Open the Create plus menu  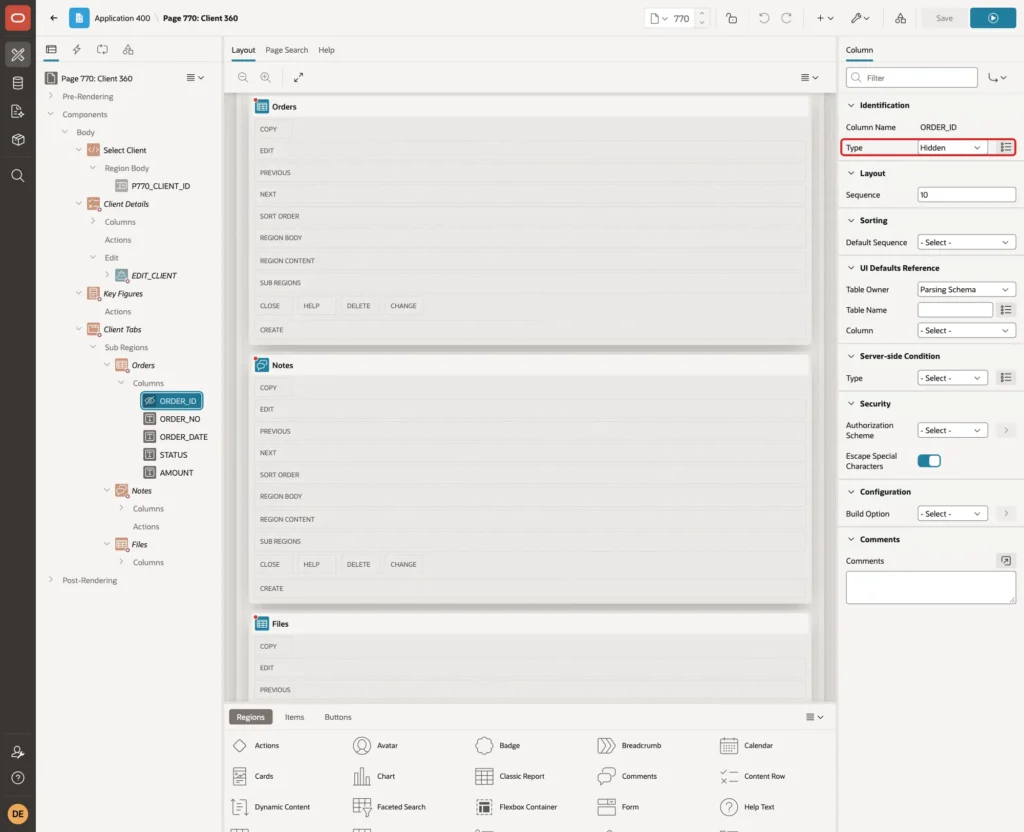tap(825, 18)
